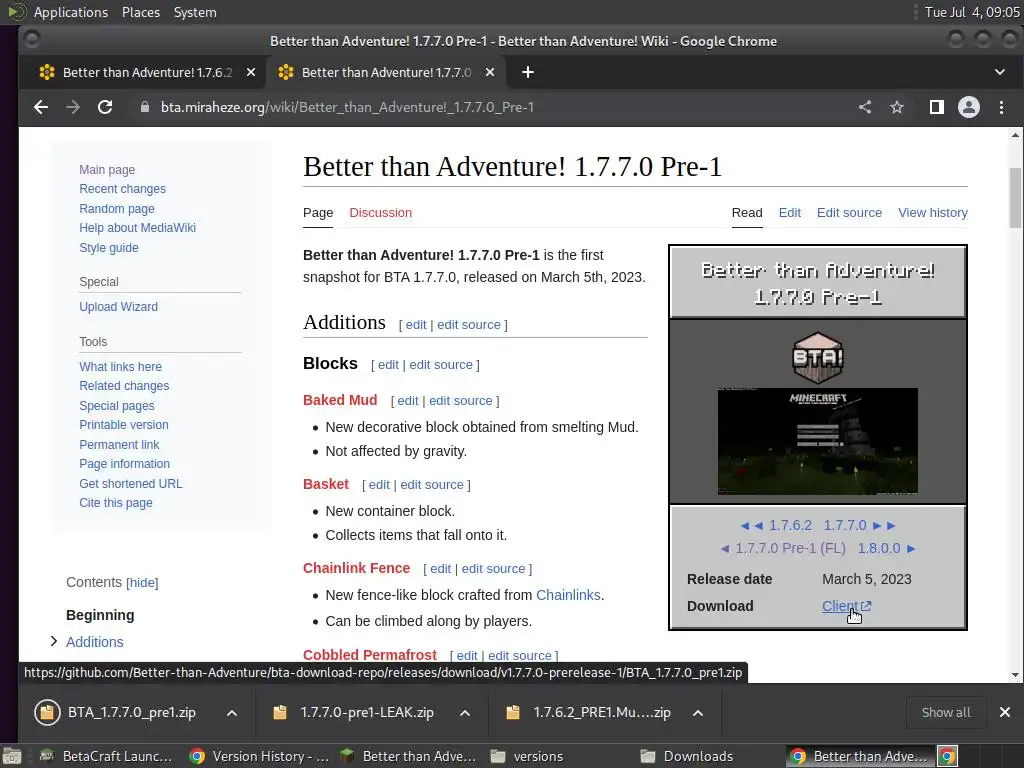Open the Chainlinks item link
Image resolution: width=1024 pixels, height=768 pixels.
click(x=568, y=596)
